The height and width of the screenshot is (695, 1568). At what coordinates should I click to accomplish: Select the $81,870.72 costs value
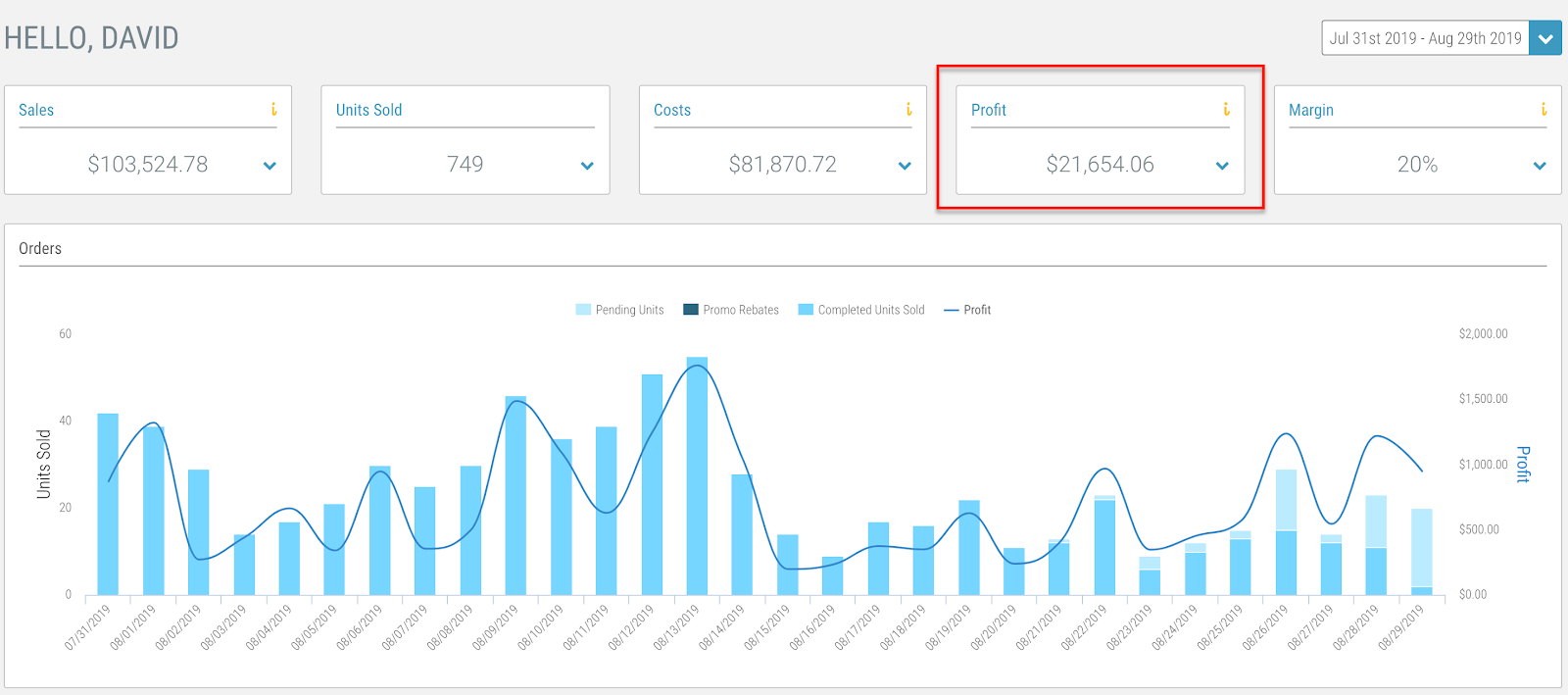pyautogui.click(x=783, y=165)
